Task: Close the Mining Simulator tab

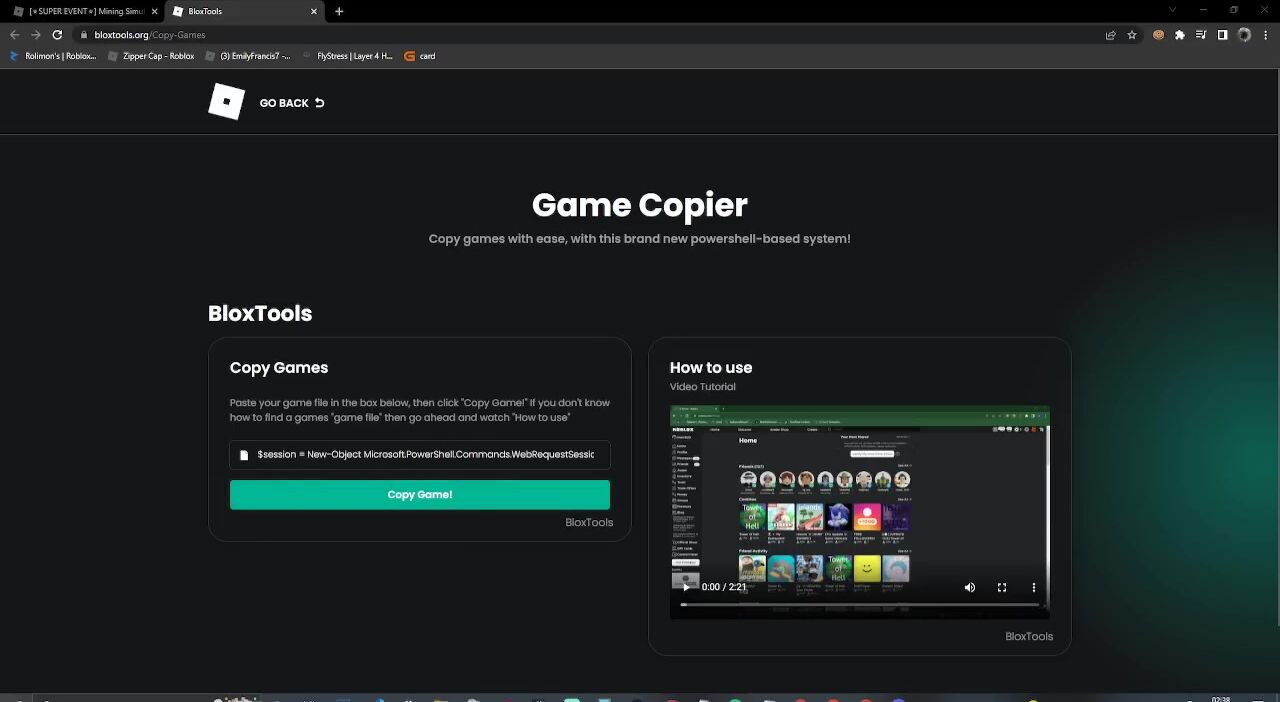Action: point(154,11)
